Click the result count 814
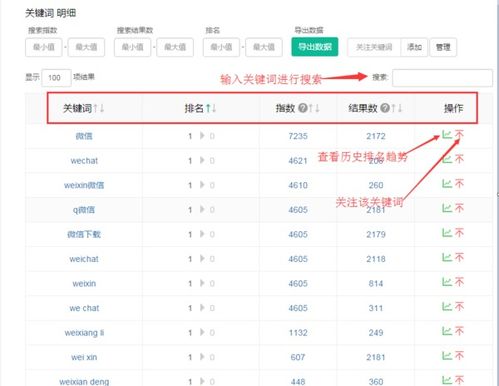The width and height of the screenshot is (499, 386). pyautogui.click(x=376, y=283)
